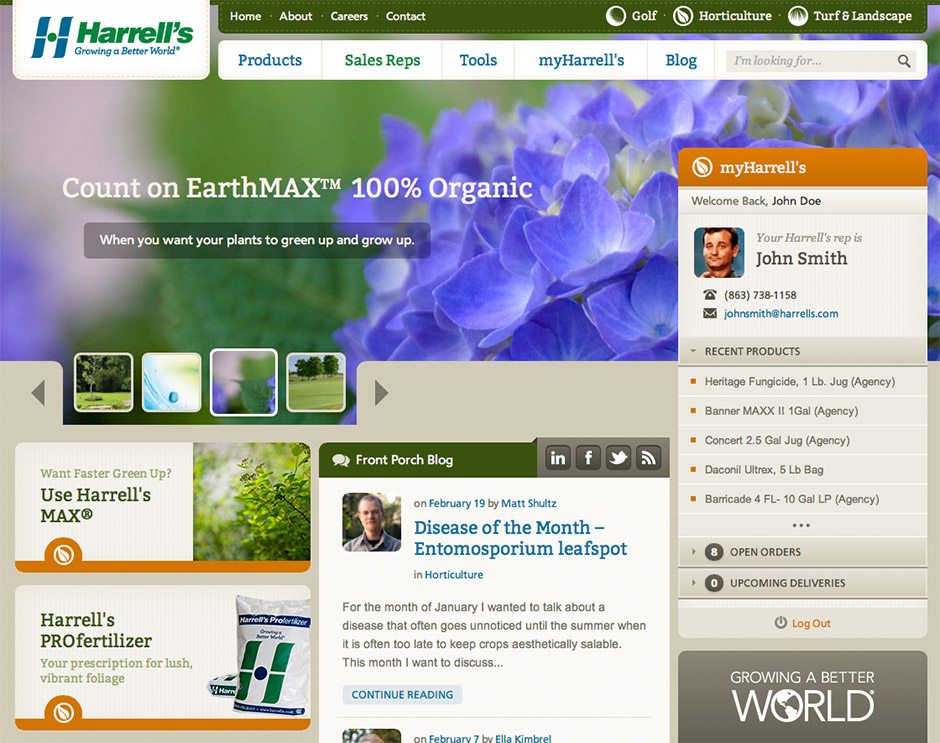Click the phone icon beside (863) 738-1158
940x743 pixels.
point(710,294)
